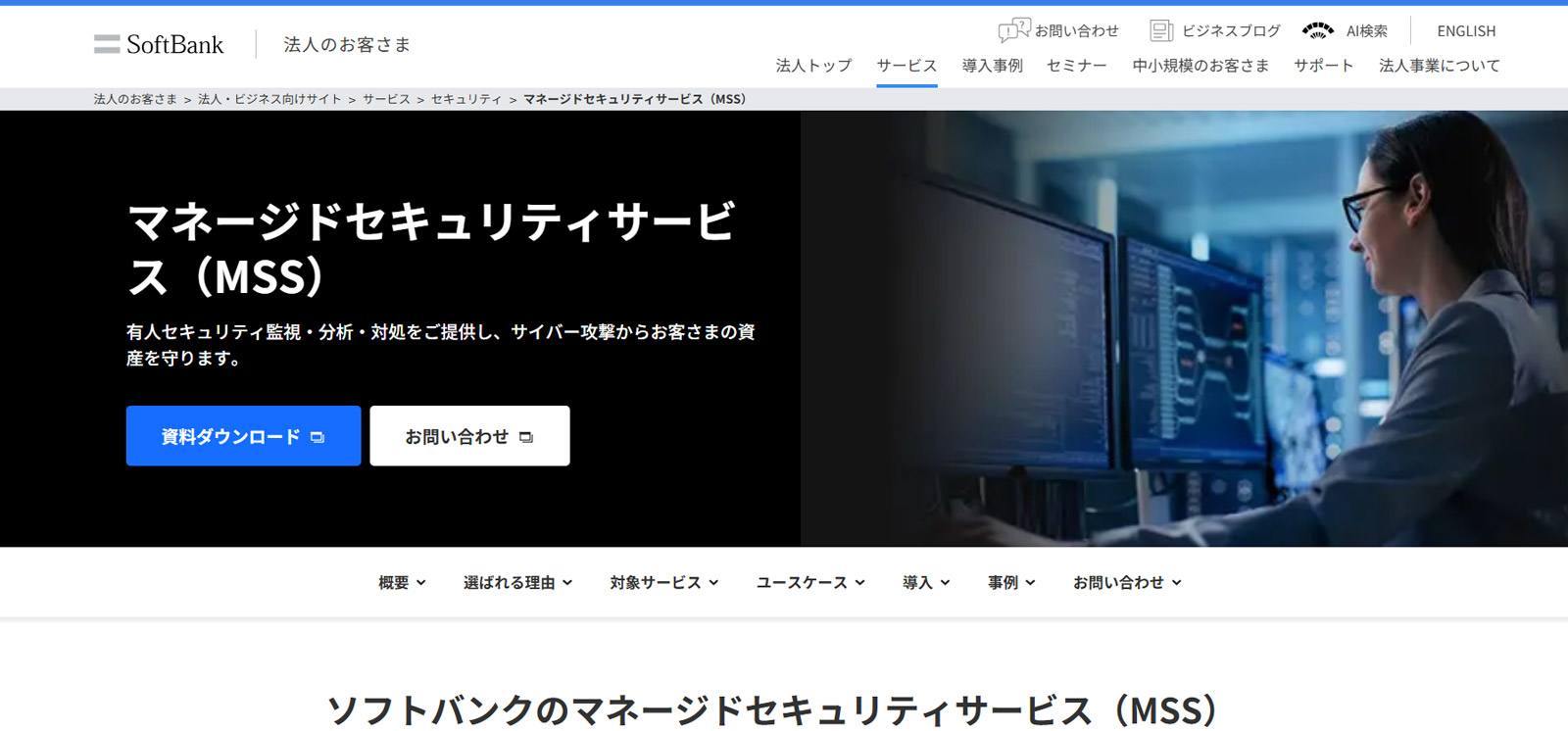Screen dimensions: 1568x731
Task: Jump to ユースケース section anchor
Action: coord(802,582)
